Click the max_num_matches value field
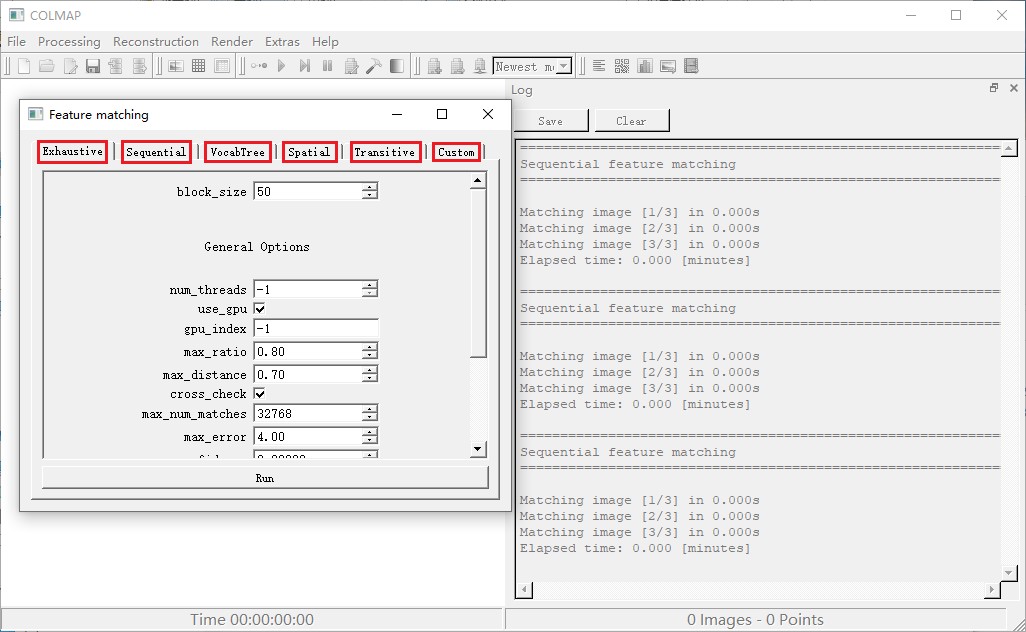The height and width of the screenshot is (632, 1026). click(308, 413)
